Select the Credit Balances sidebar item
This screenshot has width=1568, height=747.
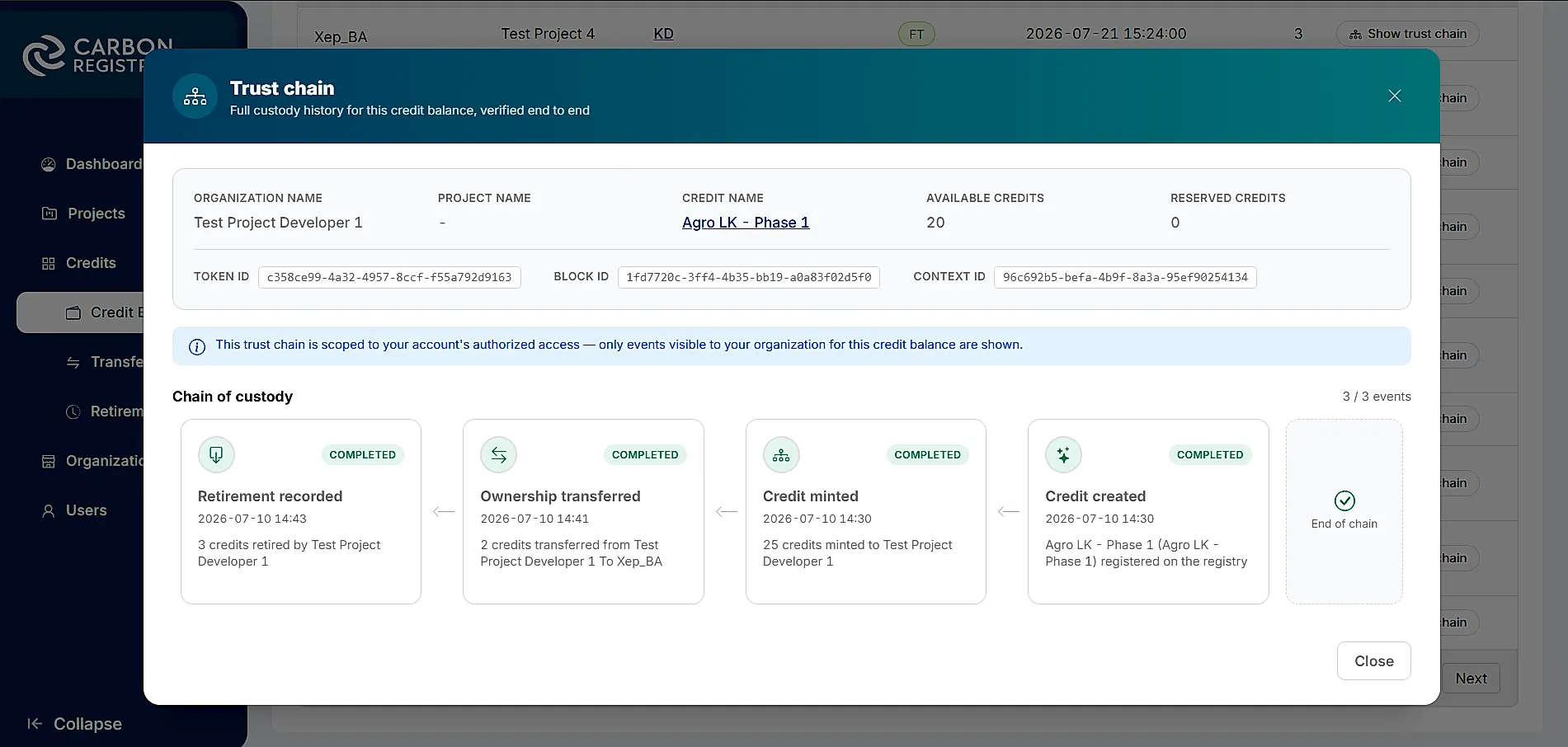pyautogui.click(x=81, y=312)
